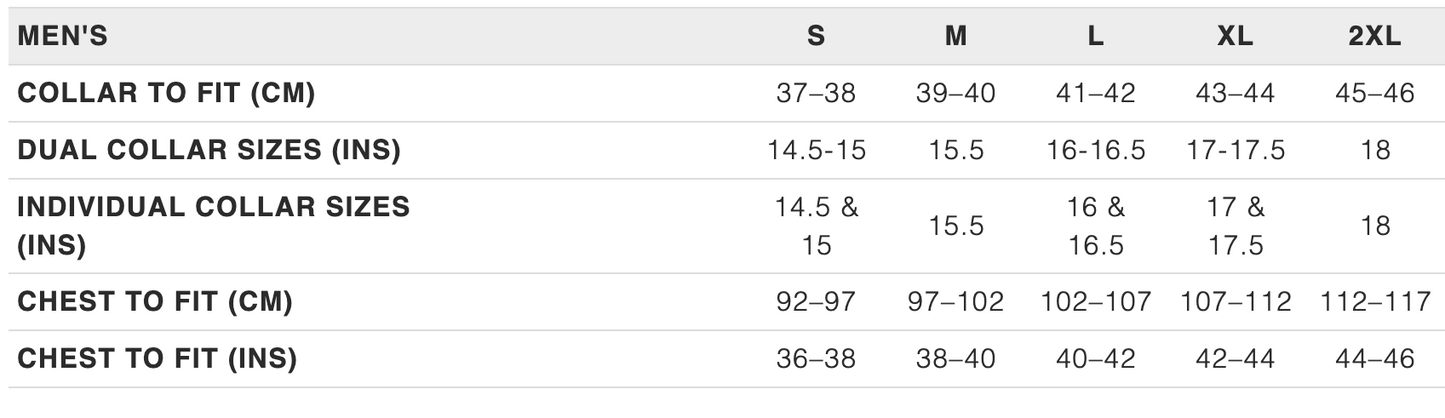
Task: Click the COLLAR TO FIT (CM) row label
Action: [x=166, y=94]
